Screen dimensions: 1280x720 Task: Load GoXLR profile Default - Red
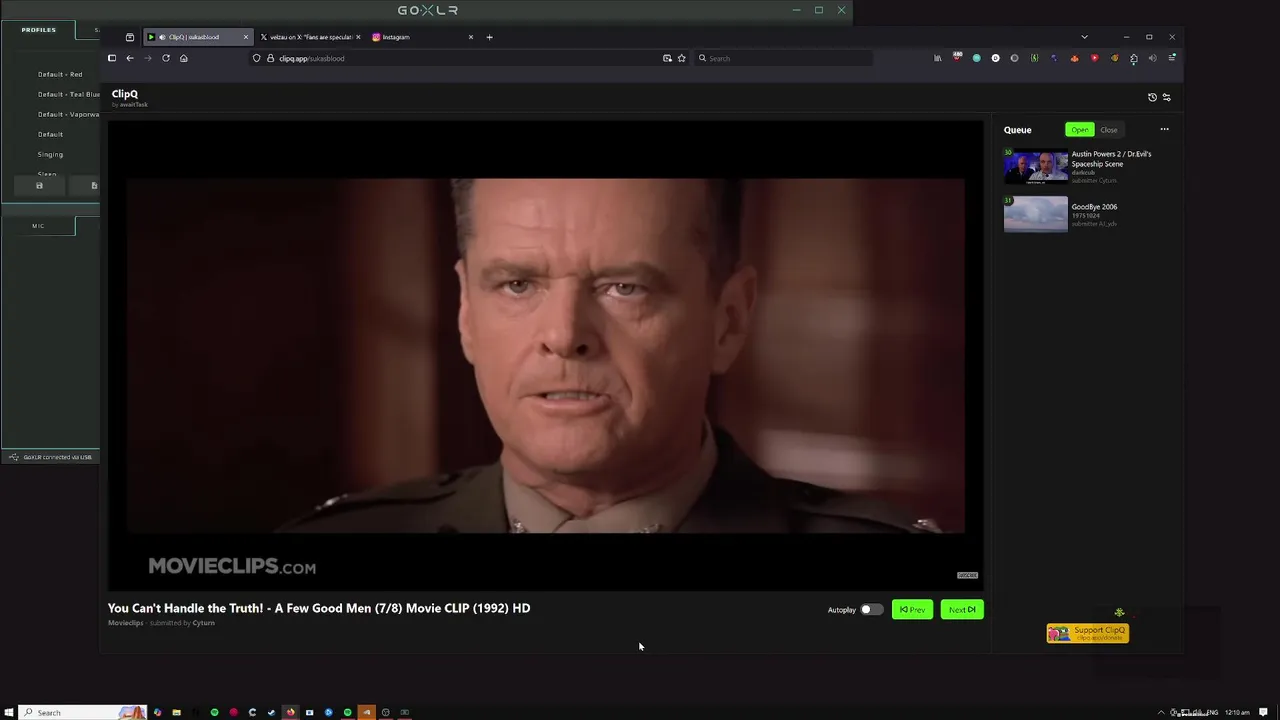click(60, 74)
